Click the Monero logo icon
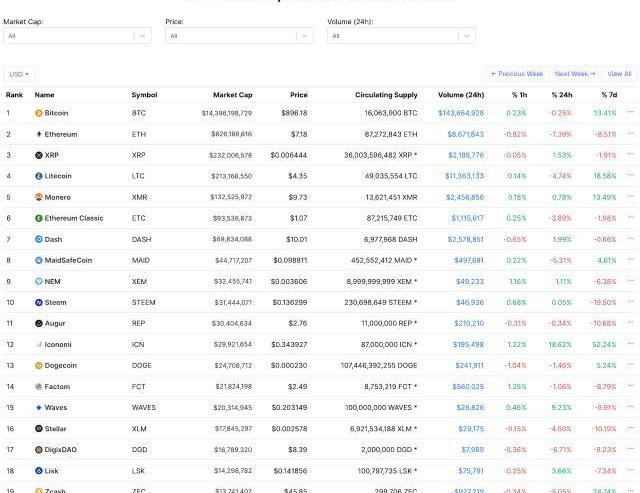This screenshot has width=640, height=493. (39, 197)
